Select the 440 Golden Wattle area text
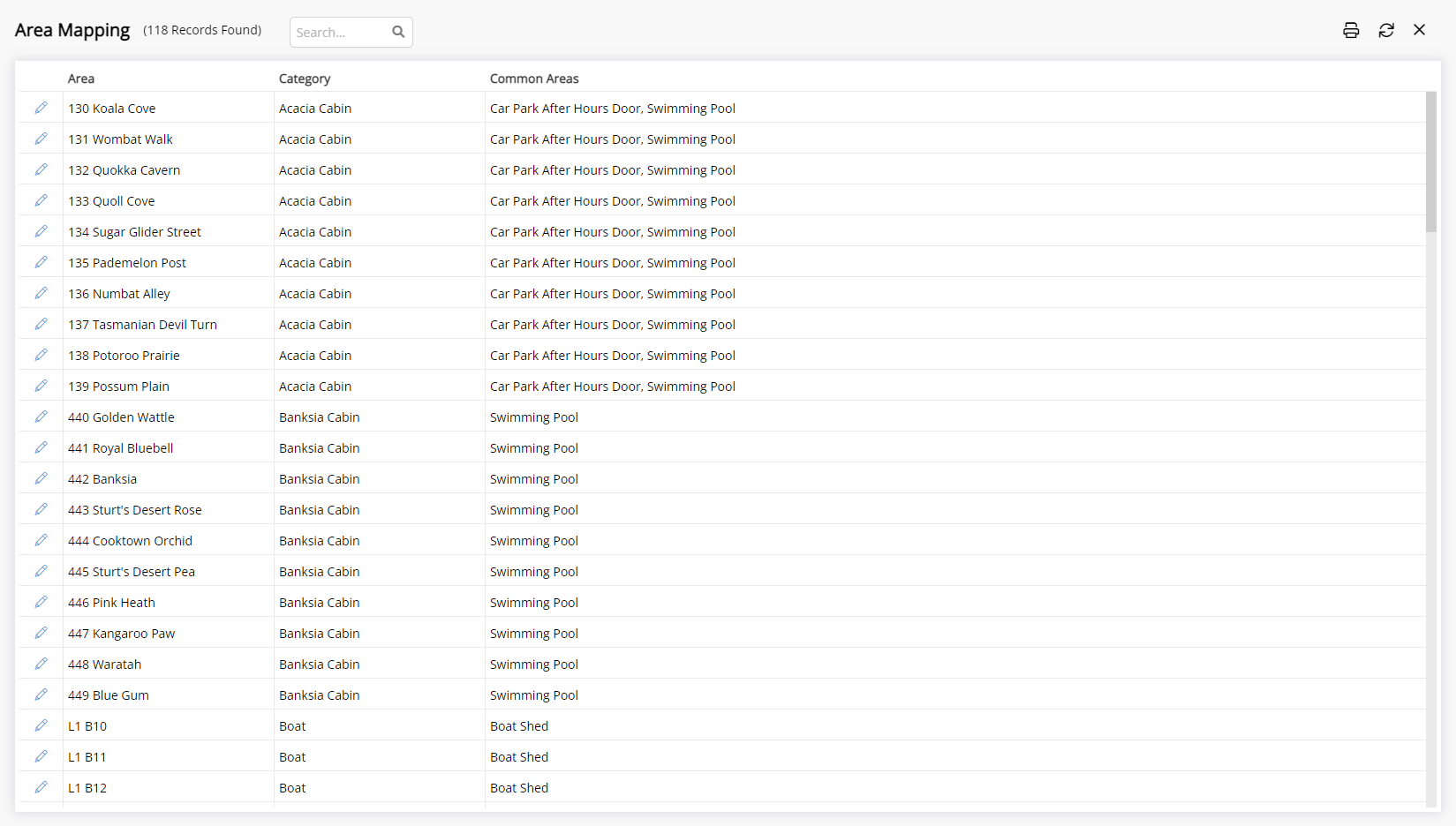 (x=122, y=417)
